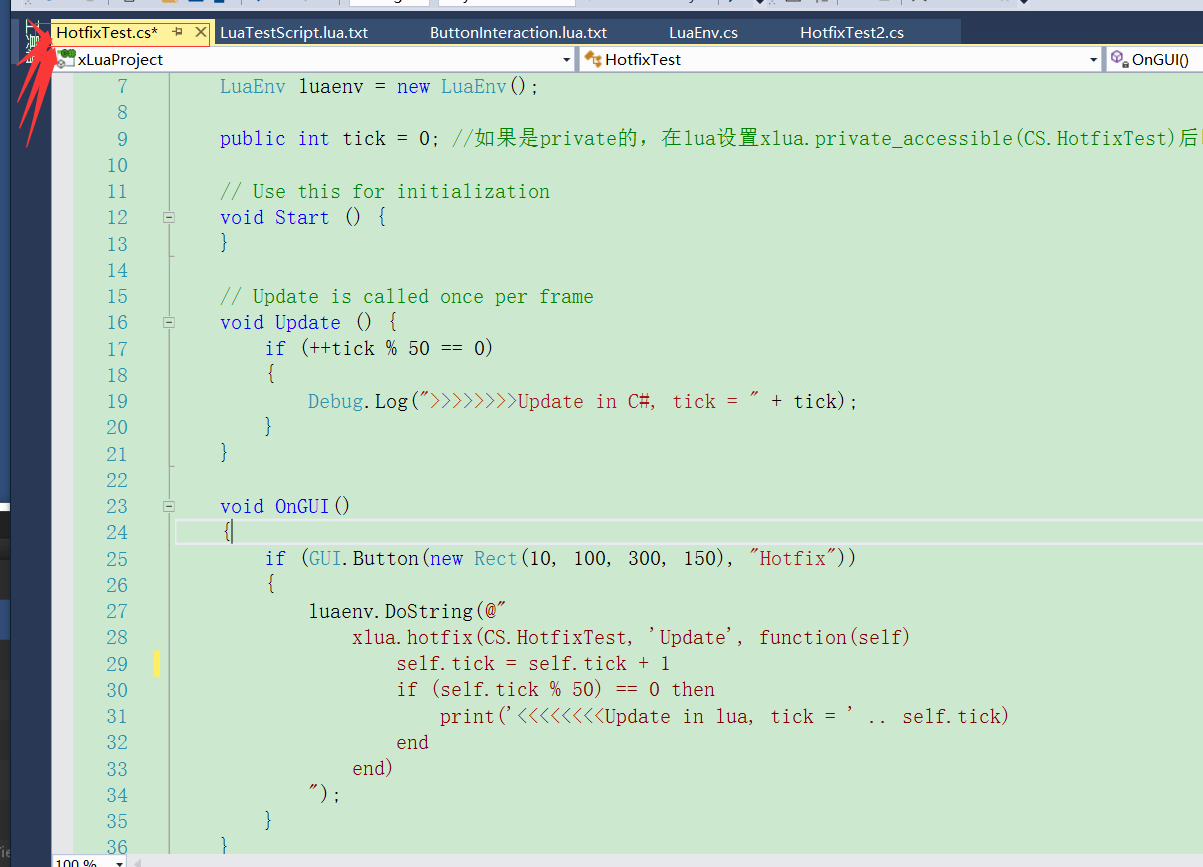The width and height of the screenshot is (1203, 867).
Task: Click the print('<<<<<<<<Update in lua' line
Action: pos(724,716)
